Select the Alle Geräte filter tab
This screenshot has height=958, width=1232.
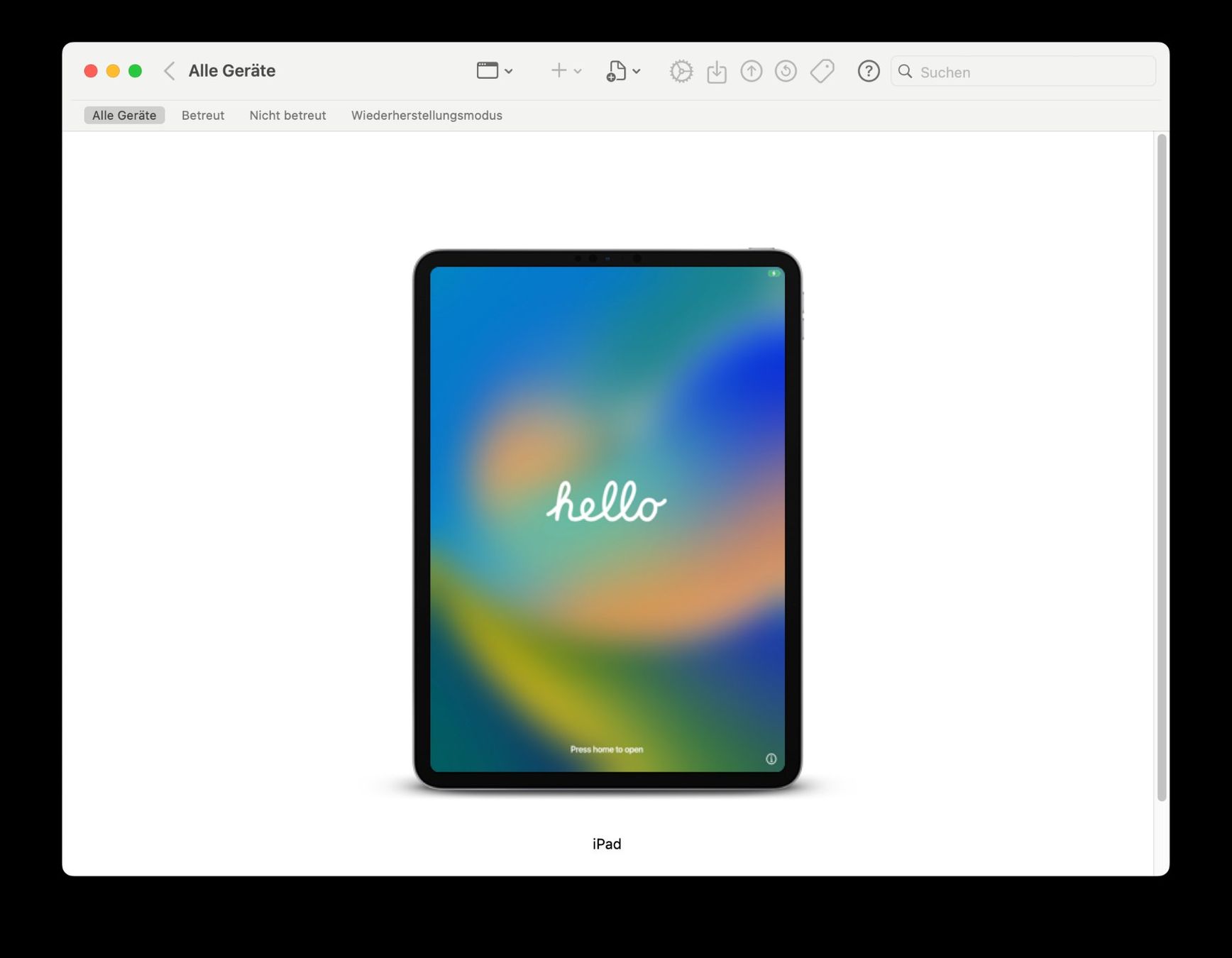tap(124, 115)
